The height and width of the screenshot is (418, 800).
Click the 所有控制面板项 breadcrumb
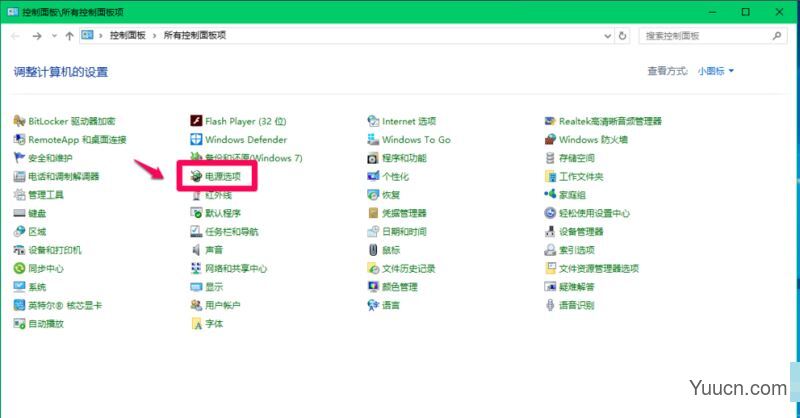click(x=195, y=35)
